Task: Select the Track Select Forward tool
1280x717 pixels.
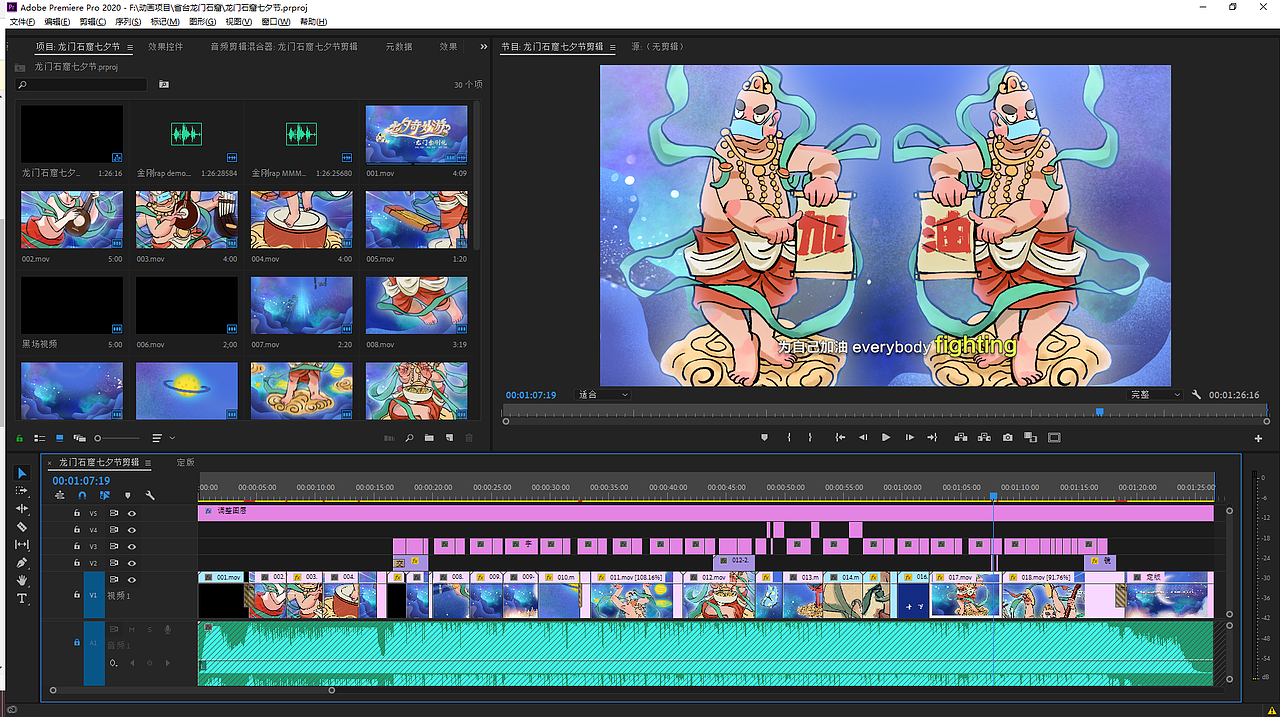Action: 22,491
